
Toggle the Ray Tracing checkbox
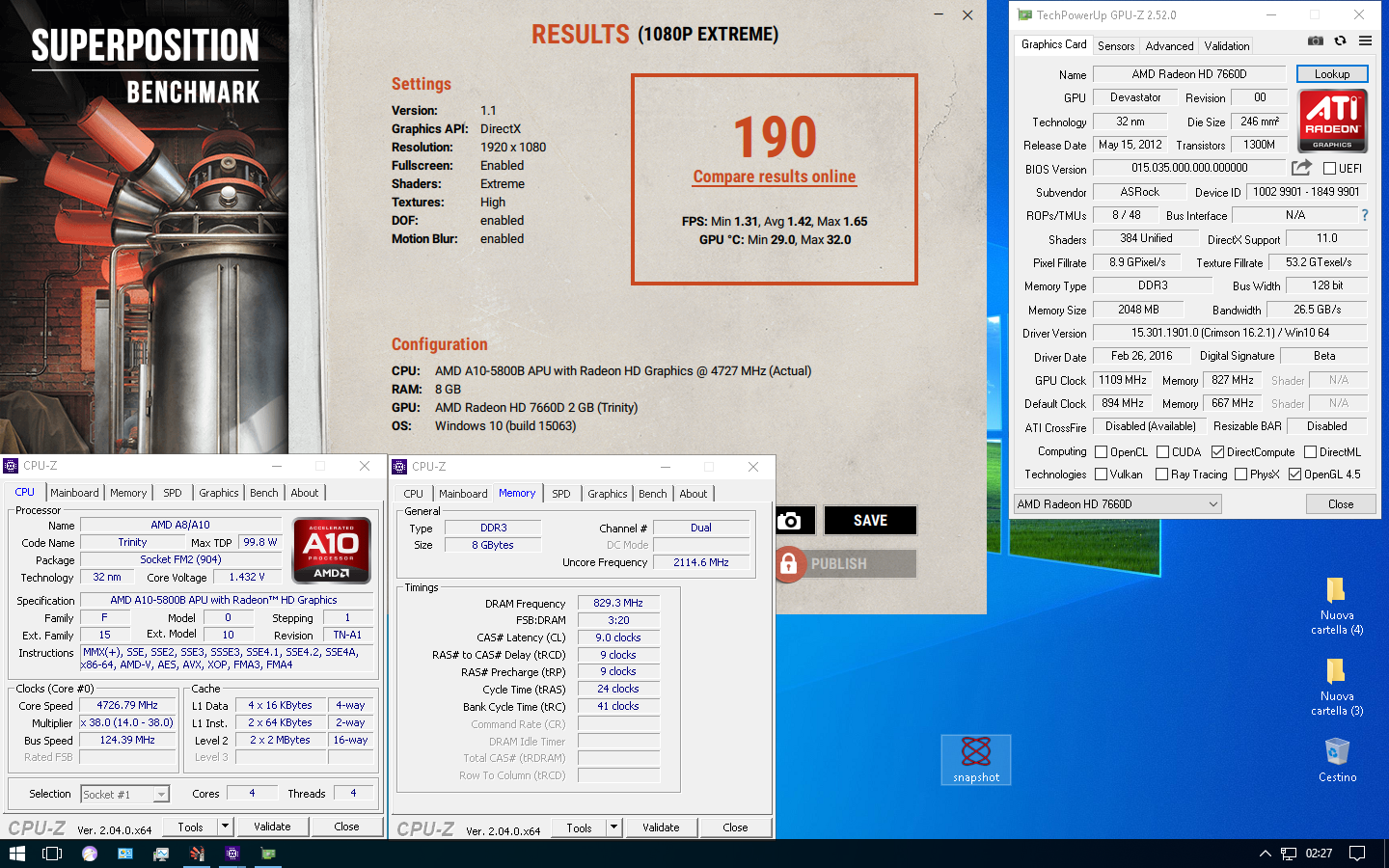1161,474
